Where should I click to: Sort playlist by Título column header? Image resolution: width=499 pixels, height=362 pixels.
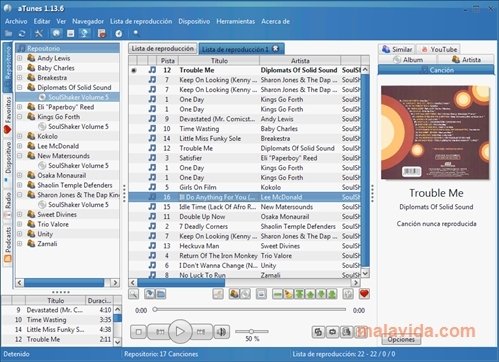tap(219, 61)
